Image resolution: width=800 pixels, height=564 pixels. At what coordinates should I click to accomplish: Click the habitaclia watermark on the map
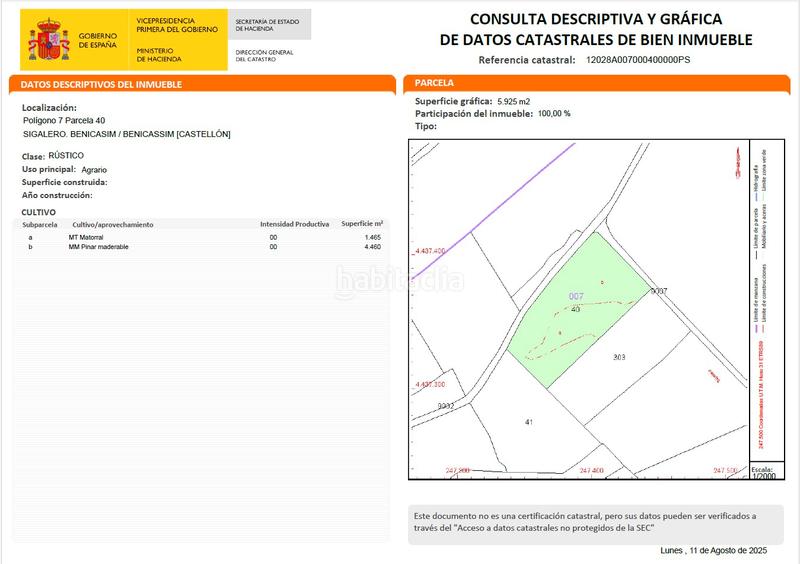[x=398, y=281]
